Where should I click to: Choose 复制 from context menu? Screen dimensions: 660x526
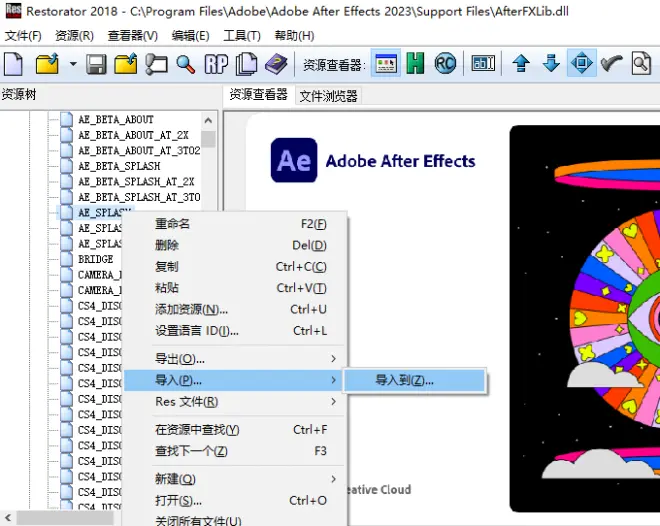(x=236, y=266)
